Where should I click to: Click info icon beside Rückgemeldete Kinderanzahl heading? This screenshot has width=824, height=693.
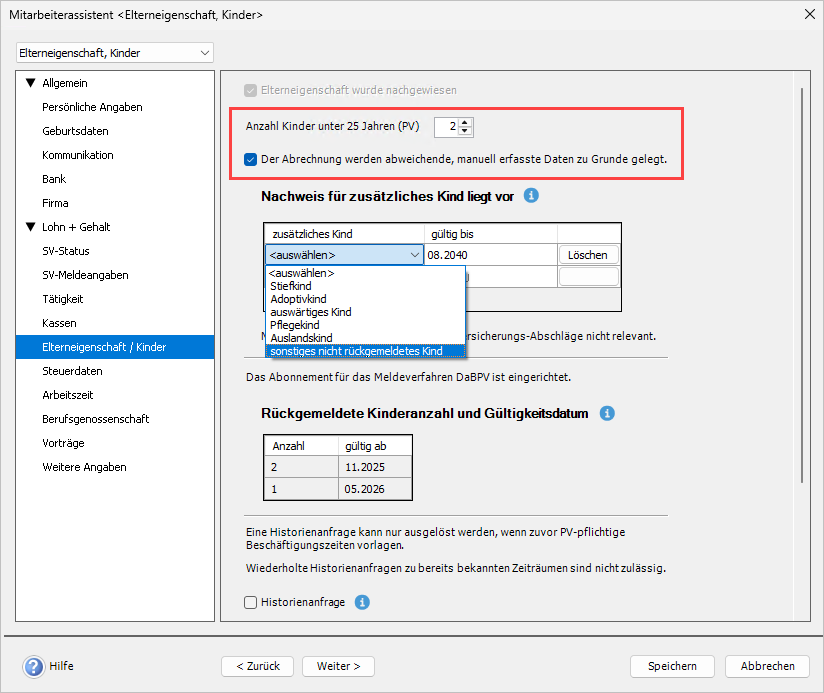point(607,413)
